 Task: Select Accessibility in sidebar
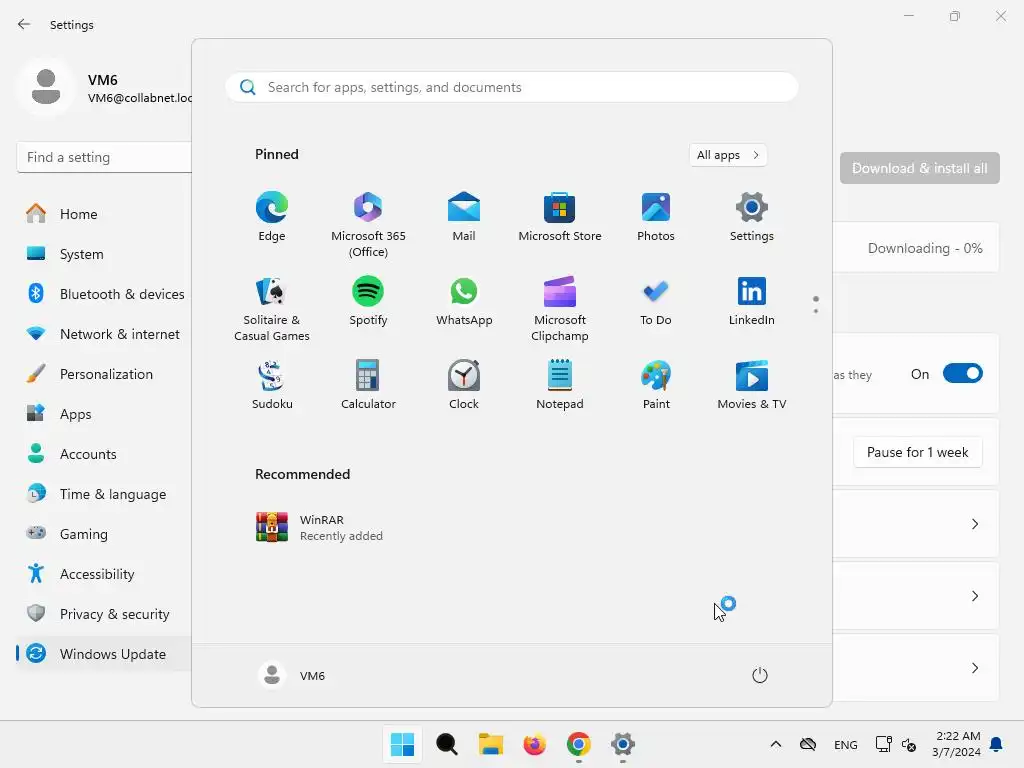point(104,574)
